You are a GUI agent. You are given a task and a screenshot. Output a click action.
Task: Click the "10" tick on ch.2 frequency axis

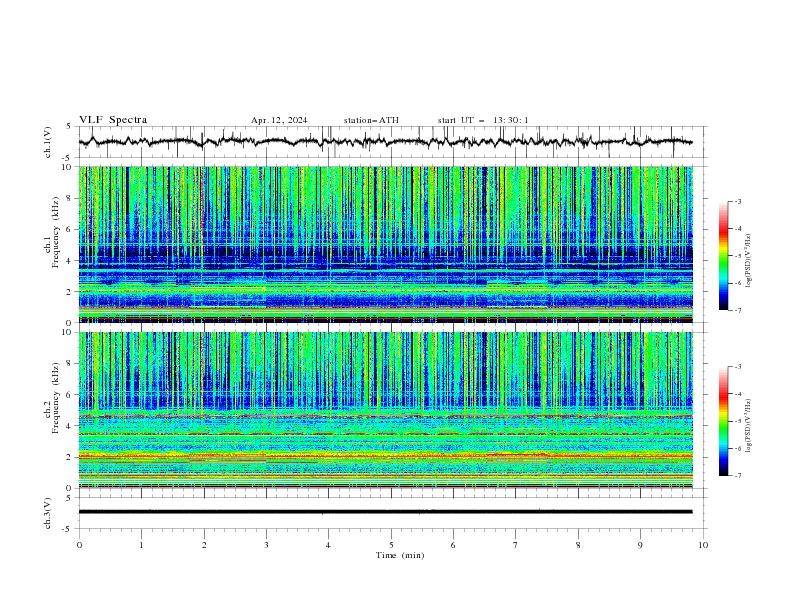click(x=68, y=332)
